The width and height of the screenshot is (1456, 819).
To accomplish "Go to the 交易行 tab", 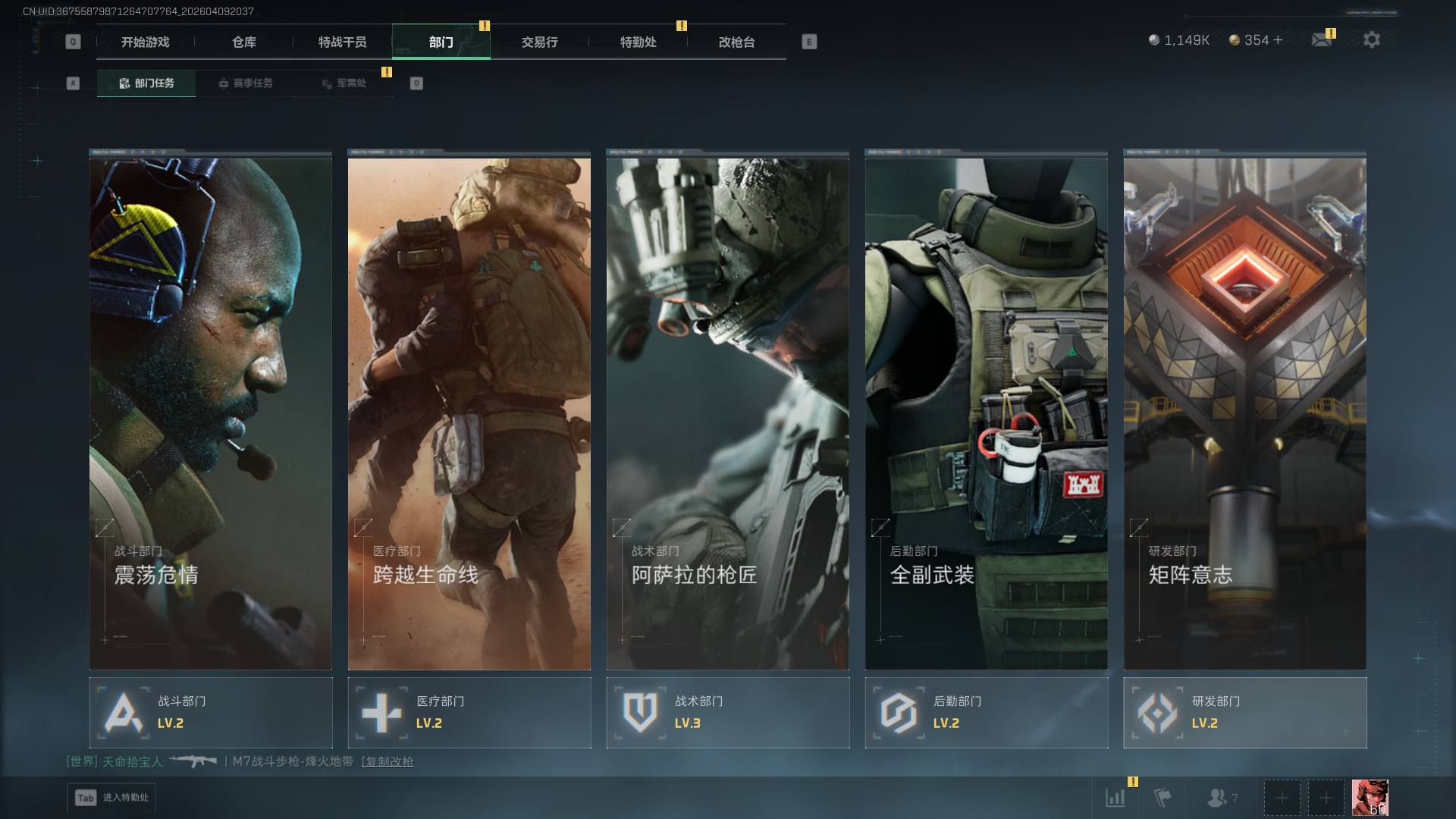I will pos(539,42).
